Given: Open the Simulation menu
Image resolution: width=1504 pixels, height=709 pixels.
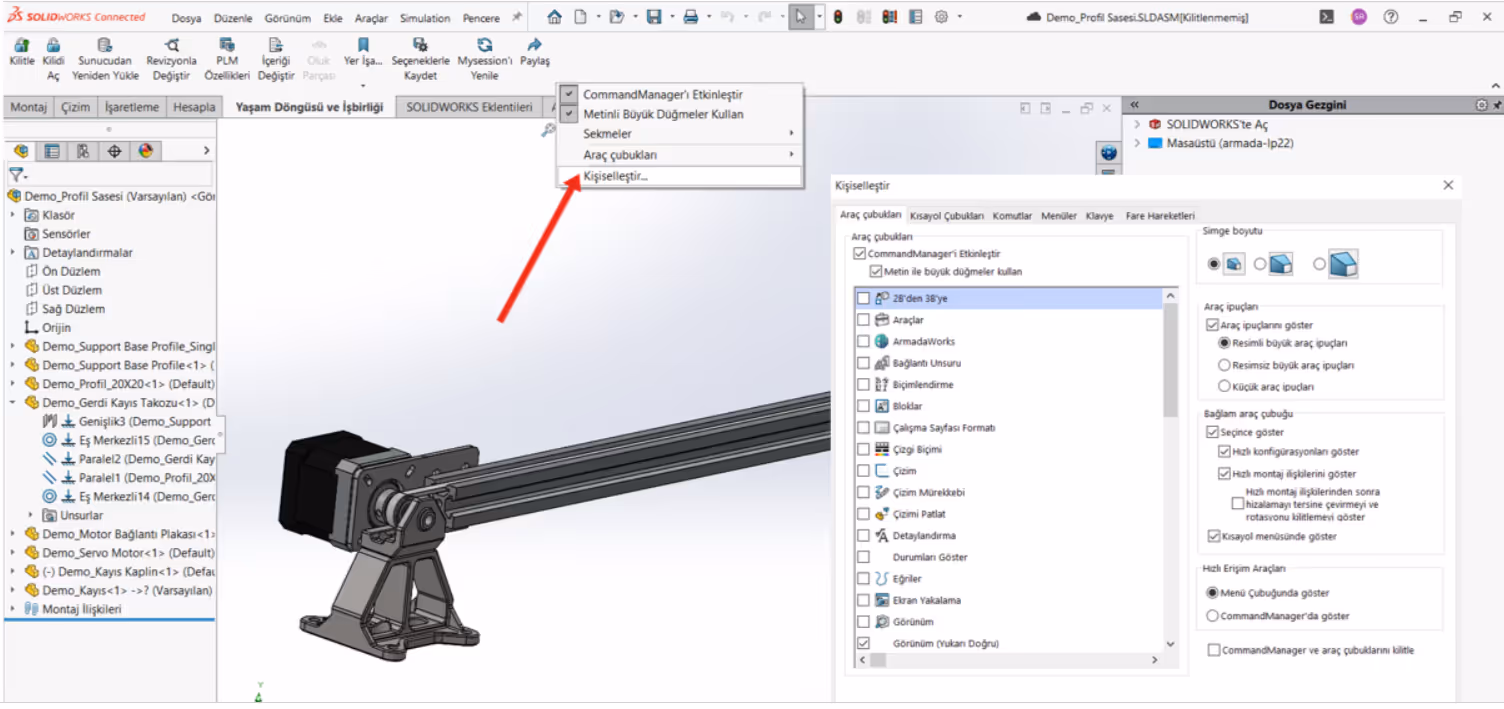Looking at the screenshot, I should coord(425,18).
